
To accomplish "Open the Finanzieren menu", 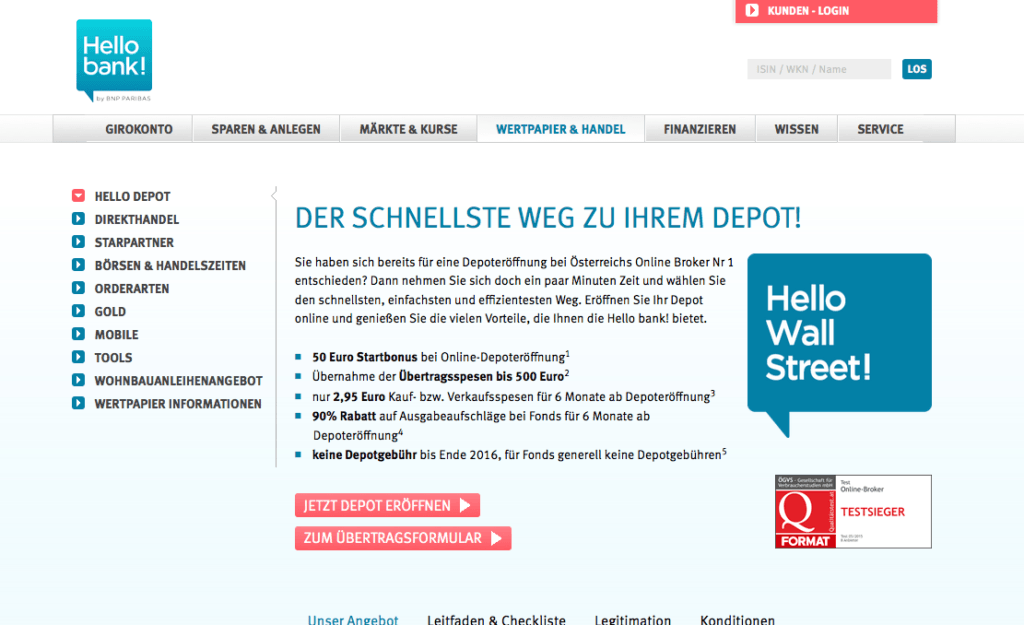I will [x=699, y=129].
